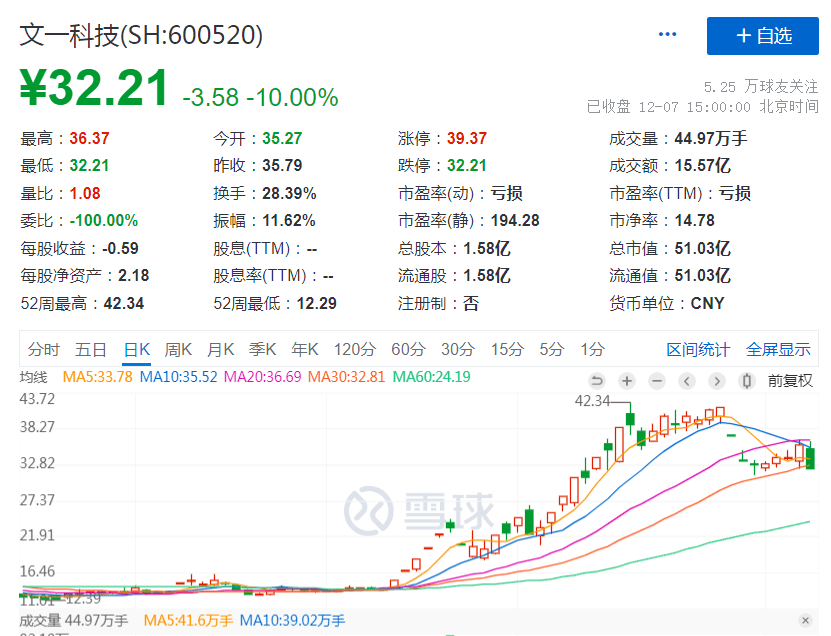Move chart left with the left chevron
The height and width of the screenshot is (636, 831).
coord(687,381)
